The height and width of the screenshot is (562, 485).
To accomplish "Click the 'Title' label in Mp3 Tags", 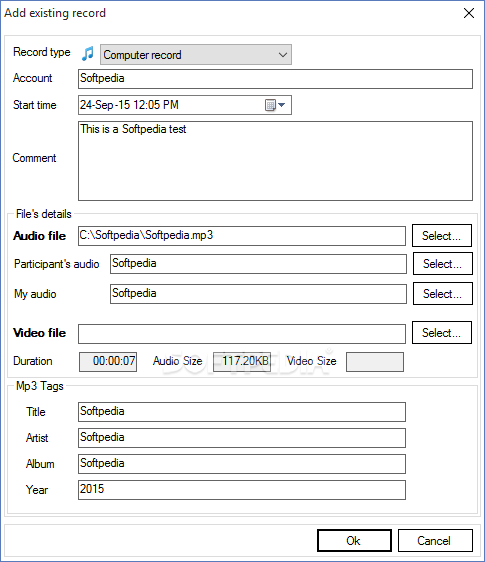I will click(x=36, y=412).
